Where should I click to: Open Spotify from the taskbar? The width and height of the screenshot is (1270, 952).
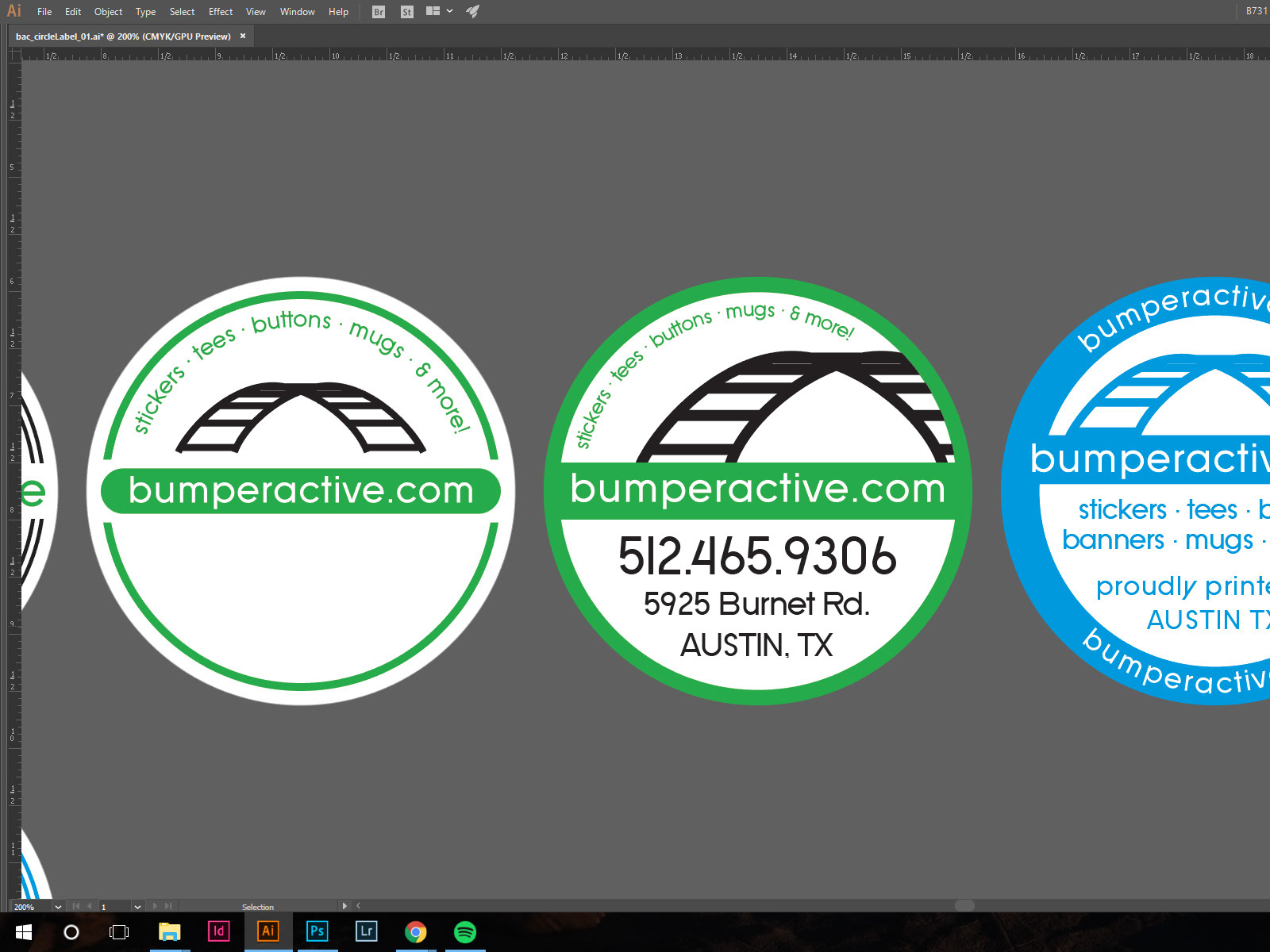click(465, 932)
